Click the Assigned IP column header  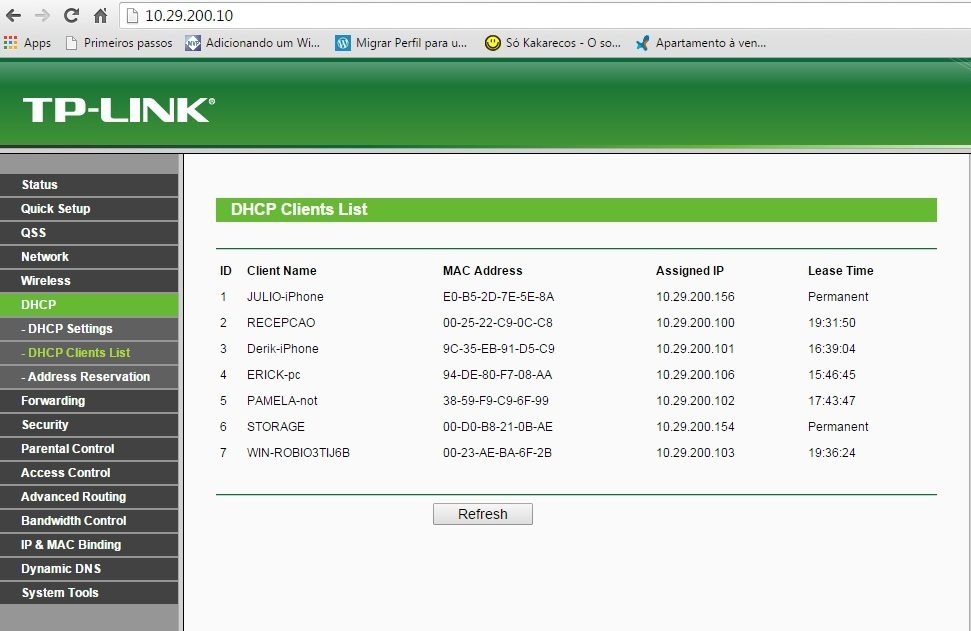click(690, 271)
